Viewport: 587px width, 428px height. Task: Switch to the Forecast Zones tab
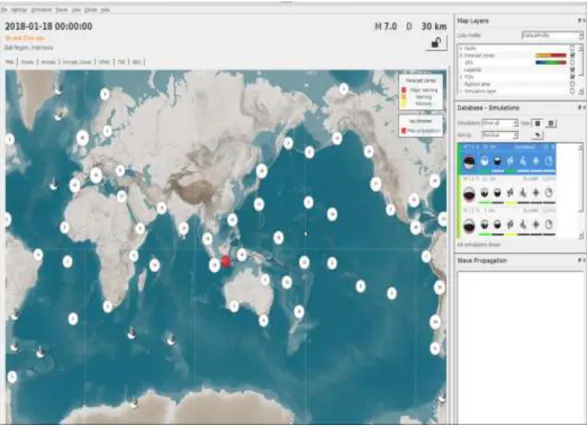click(77, 62)
